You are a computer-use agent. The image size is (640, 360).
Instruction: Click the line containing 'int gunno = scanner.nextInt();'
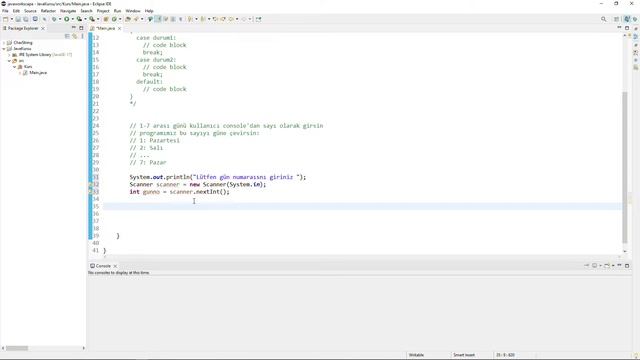coord(180,191)
